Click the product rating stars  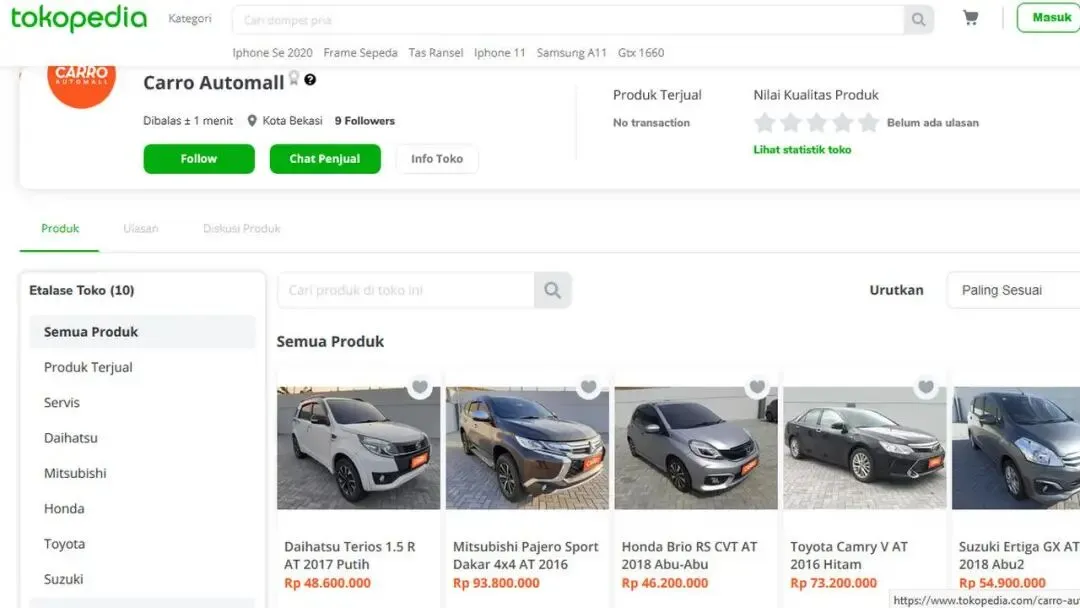[x=816, y=123]
